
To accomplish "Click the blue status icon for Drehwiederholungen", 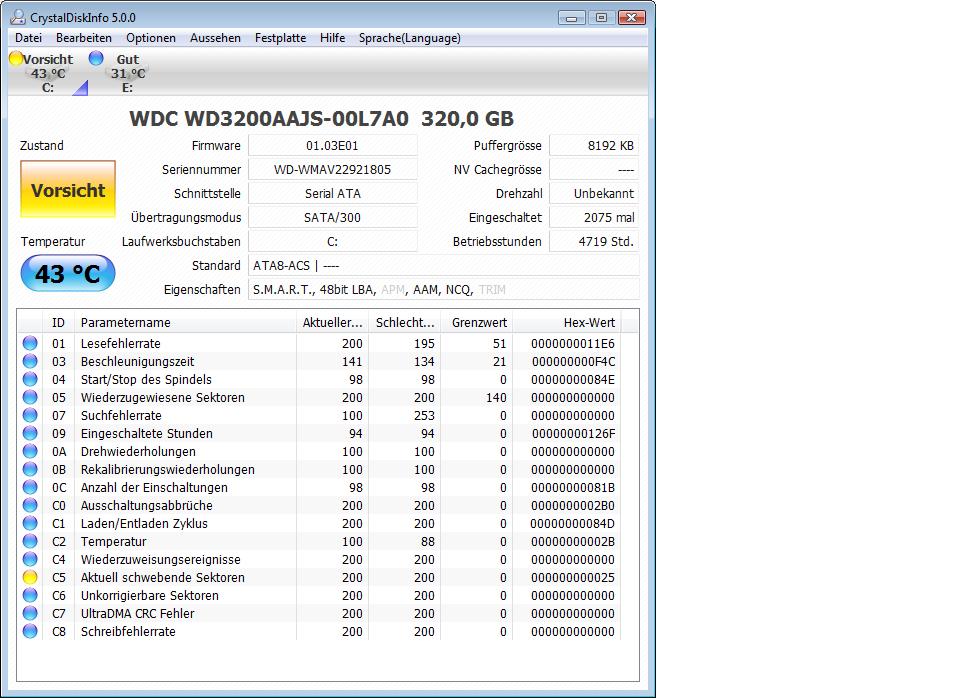I will (30, 451).
